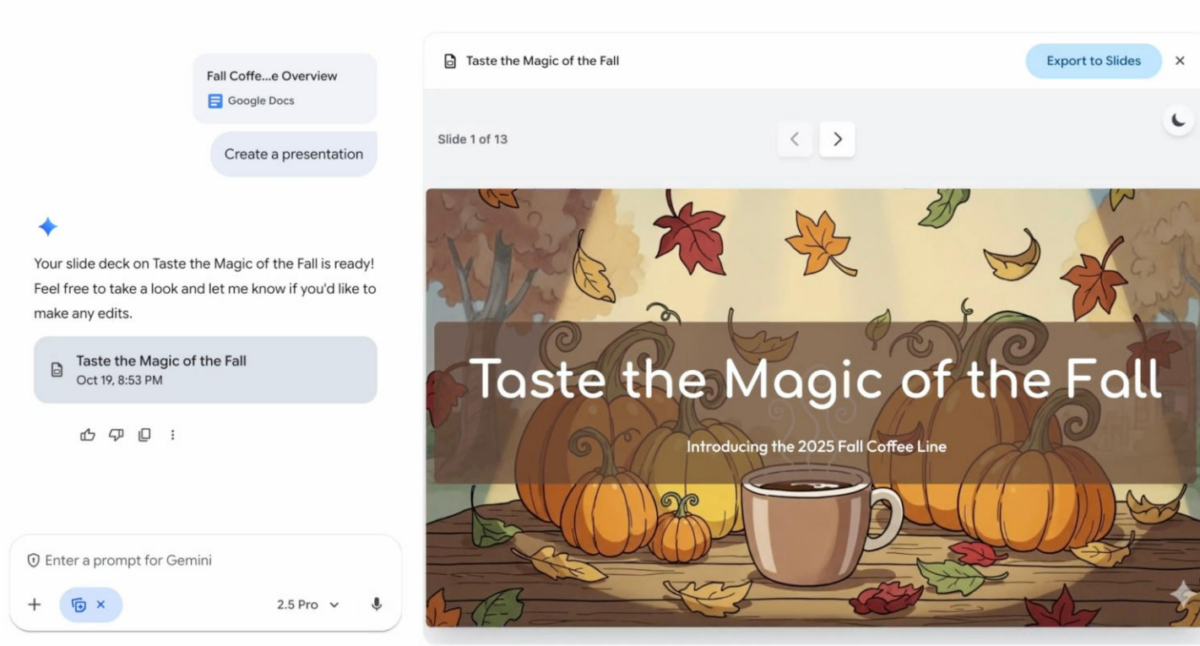Activate the microphone for voice input
The image size is (1200, 646).
376,604
